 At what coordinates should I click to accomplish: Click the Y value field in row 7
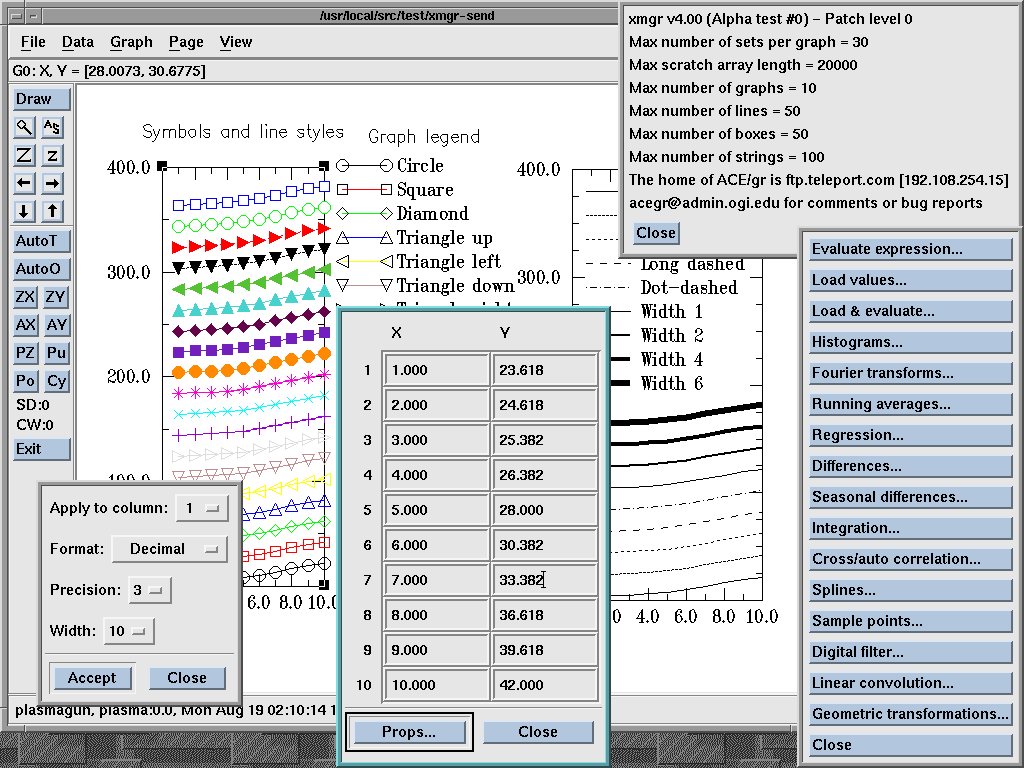544,580
